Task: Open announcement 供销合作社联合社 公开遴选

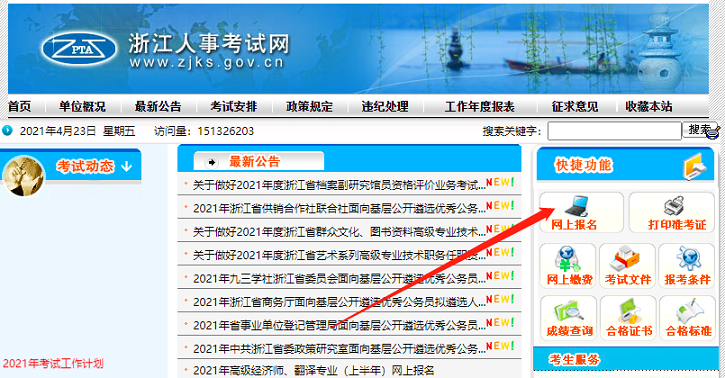Action: (339, 208)
